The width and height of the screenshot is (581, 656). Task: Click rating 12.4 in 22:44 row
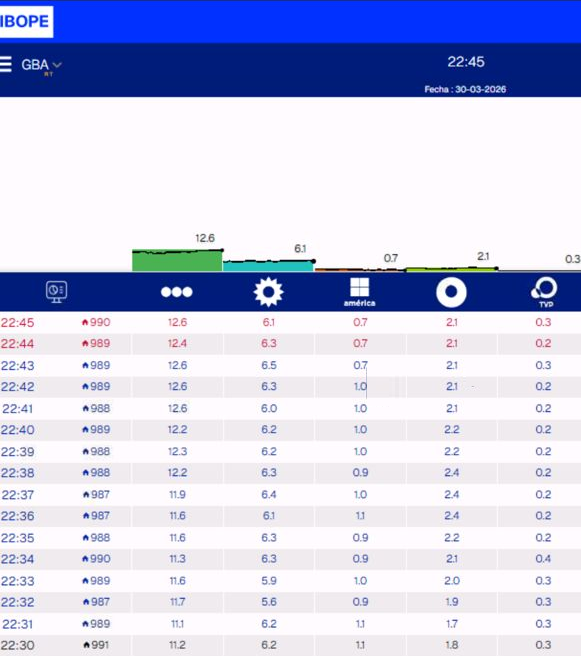(177, 343)
